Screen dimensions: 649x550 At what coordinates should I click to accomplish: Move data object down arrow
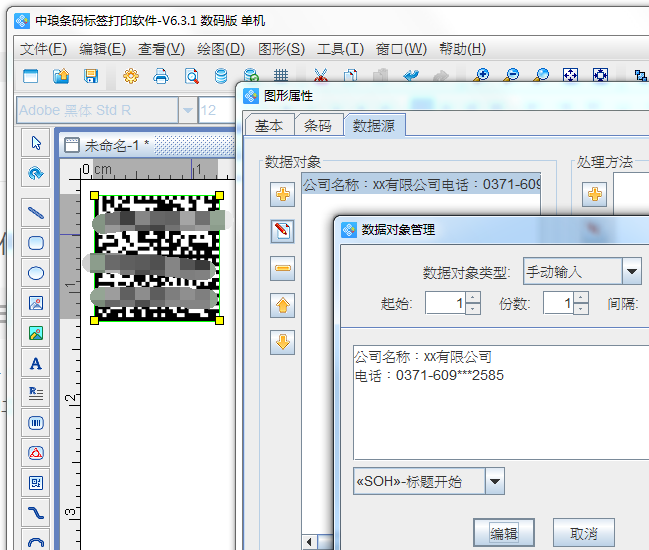pos(282,342)
